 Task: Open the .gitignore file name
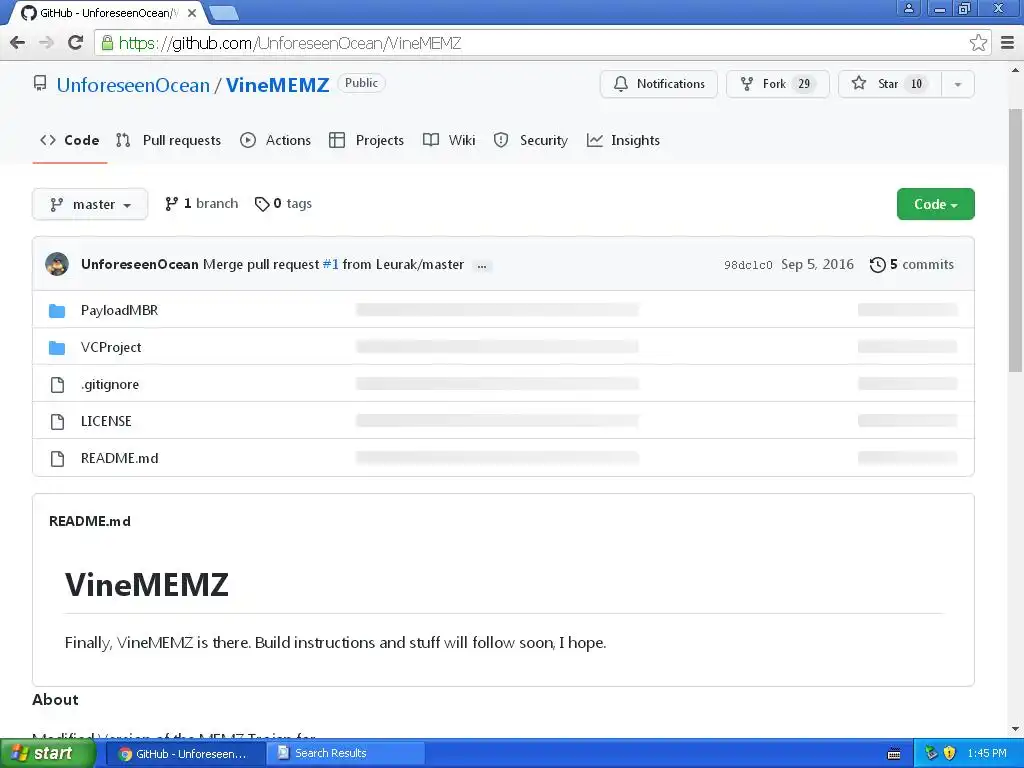tap(110, 385)
